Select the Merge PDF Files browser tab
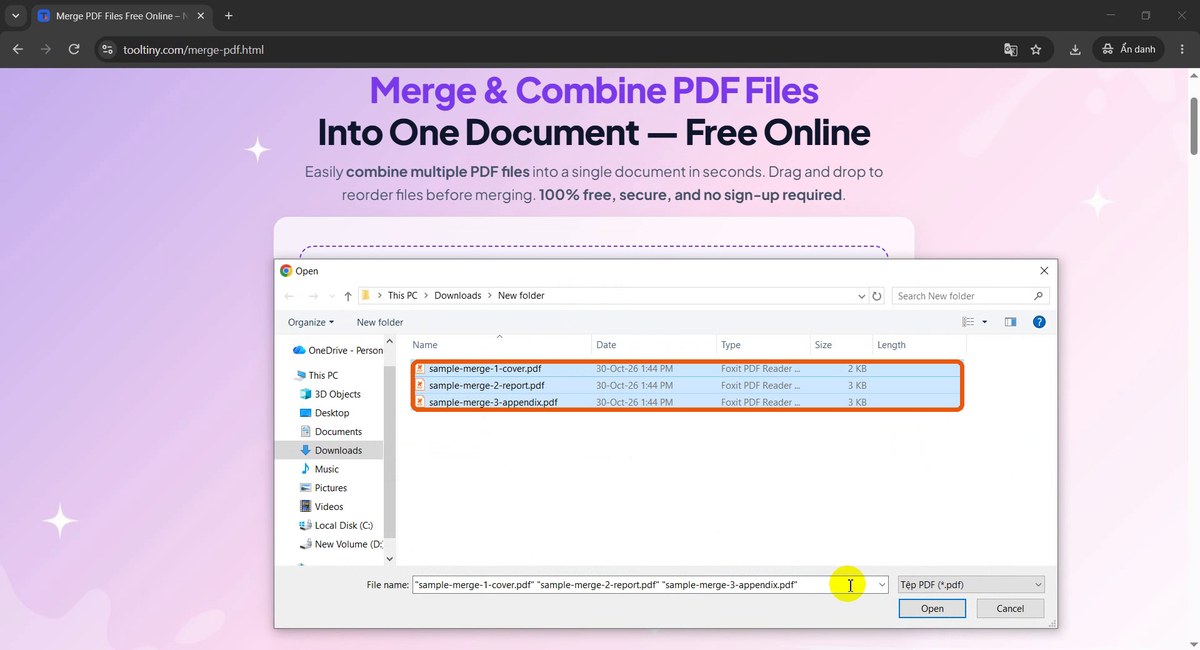Screen dimensions: 1200x650 tap(120, 16)
